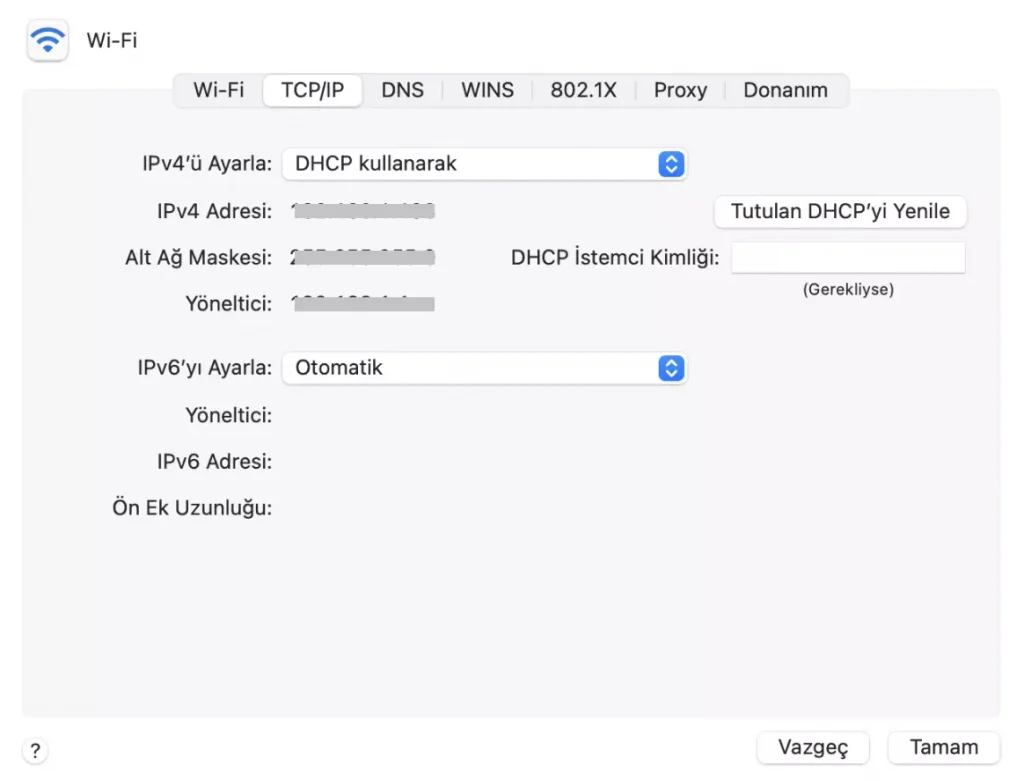Click the blurred IPv4 Yöneltici value
Viewport: 1024px width, 781px height.
(x=363, y=303)
